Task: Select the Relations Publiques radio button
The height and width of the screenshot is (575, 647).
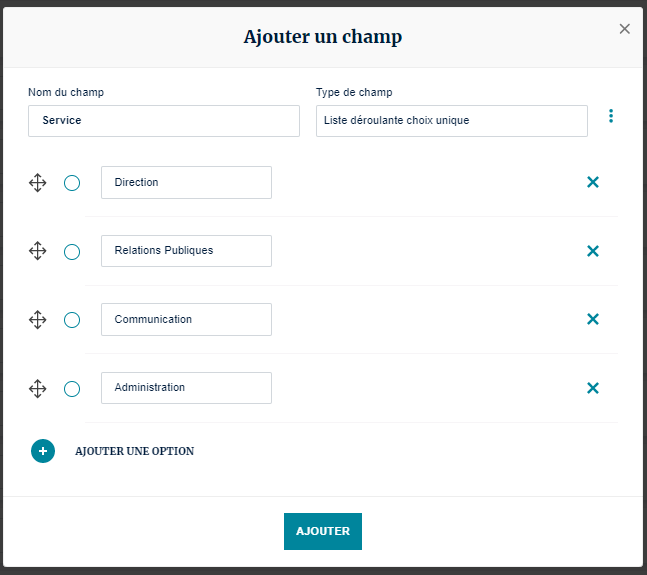Action: click(72, 252)
